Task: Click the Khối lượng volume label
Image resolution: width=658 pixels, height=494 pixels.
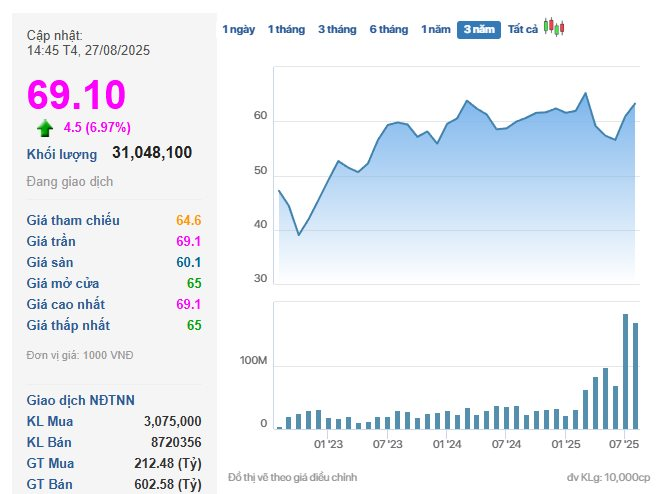Action: coord(62,154)
